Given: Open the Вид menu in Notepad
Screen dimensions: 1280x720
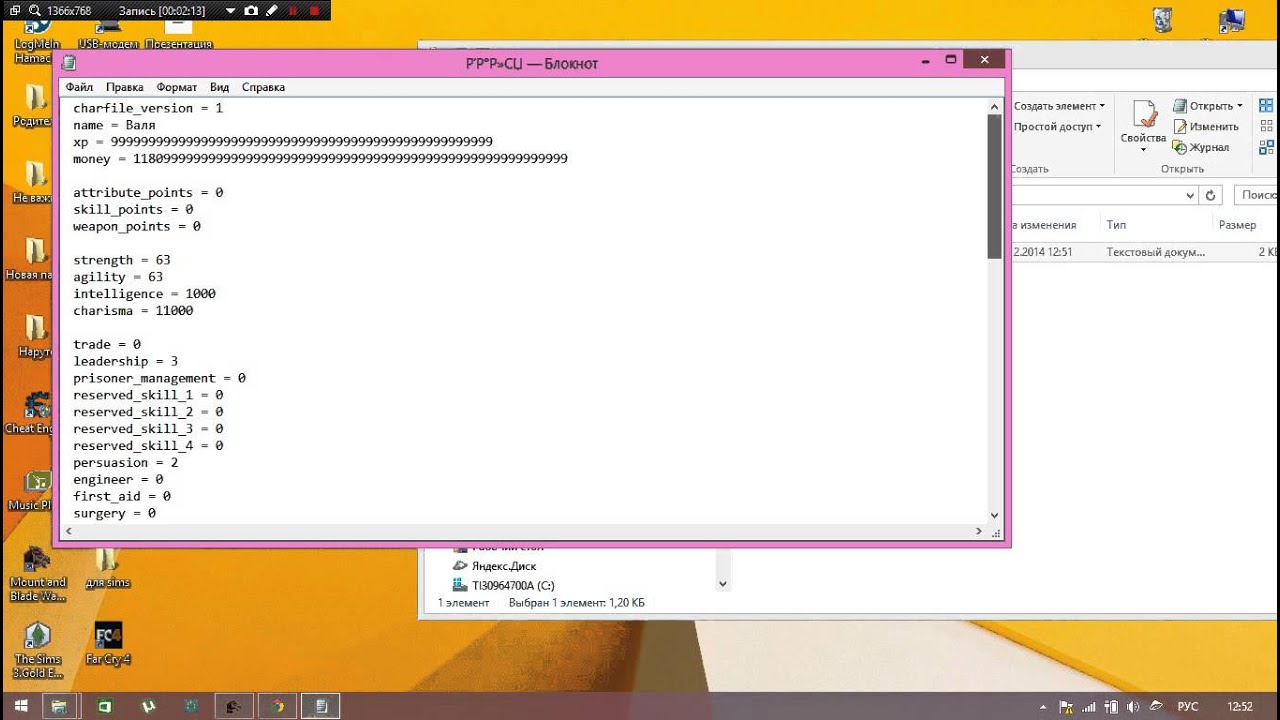Looking at the screenshot, I should click(219, 87).
